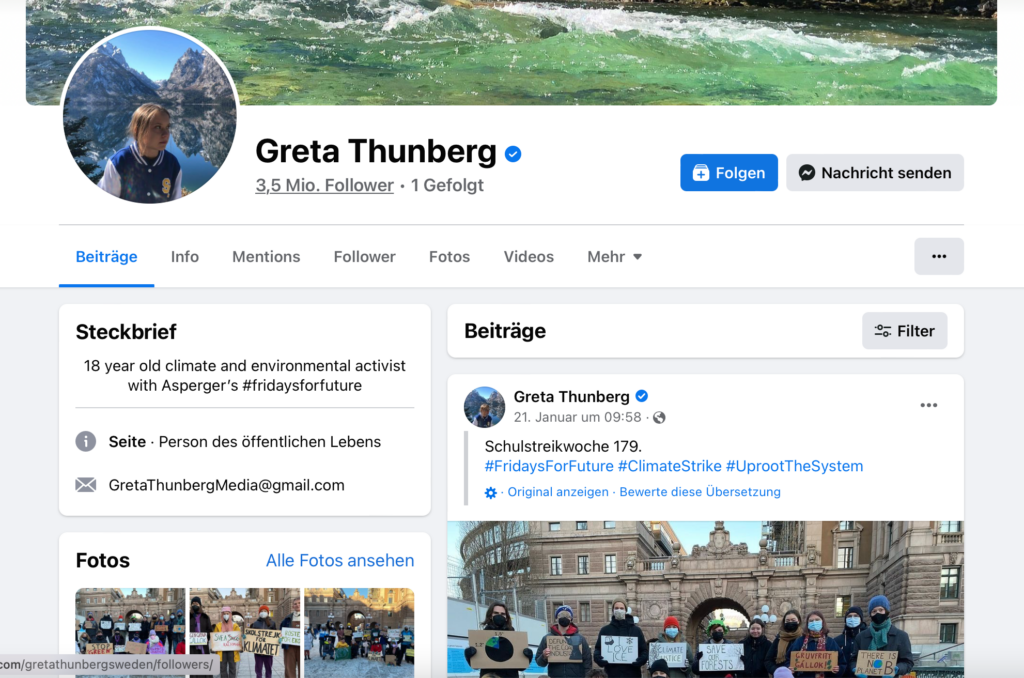This screenshot has width=1024, height=678.
Task: Open the post's three-dot options menu
Action: (929, 406)
